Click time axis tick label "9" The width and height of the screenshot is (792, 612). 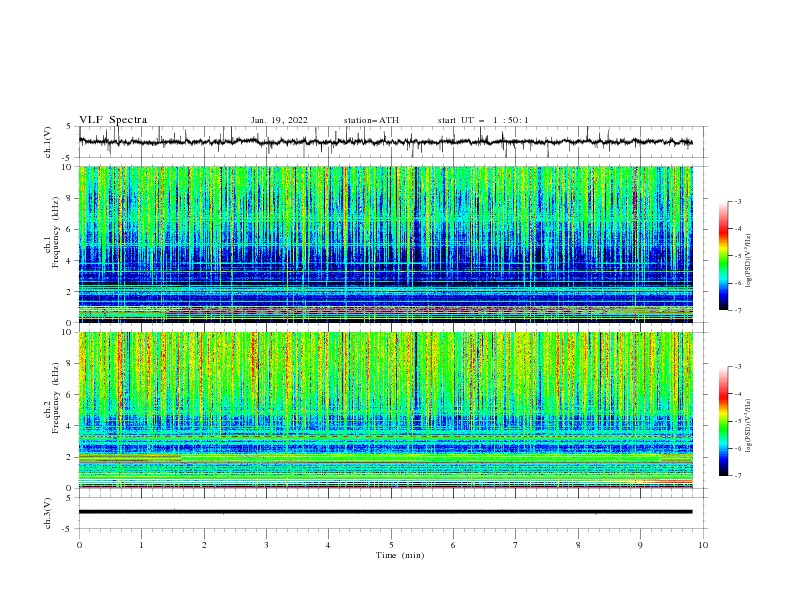tap(640, 545)
